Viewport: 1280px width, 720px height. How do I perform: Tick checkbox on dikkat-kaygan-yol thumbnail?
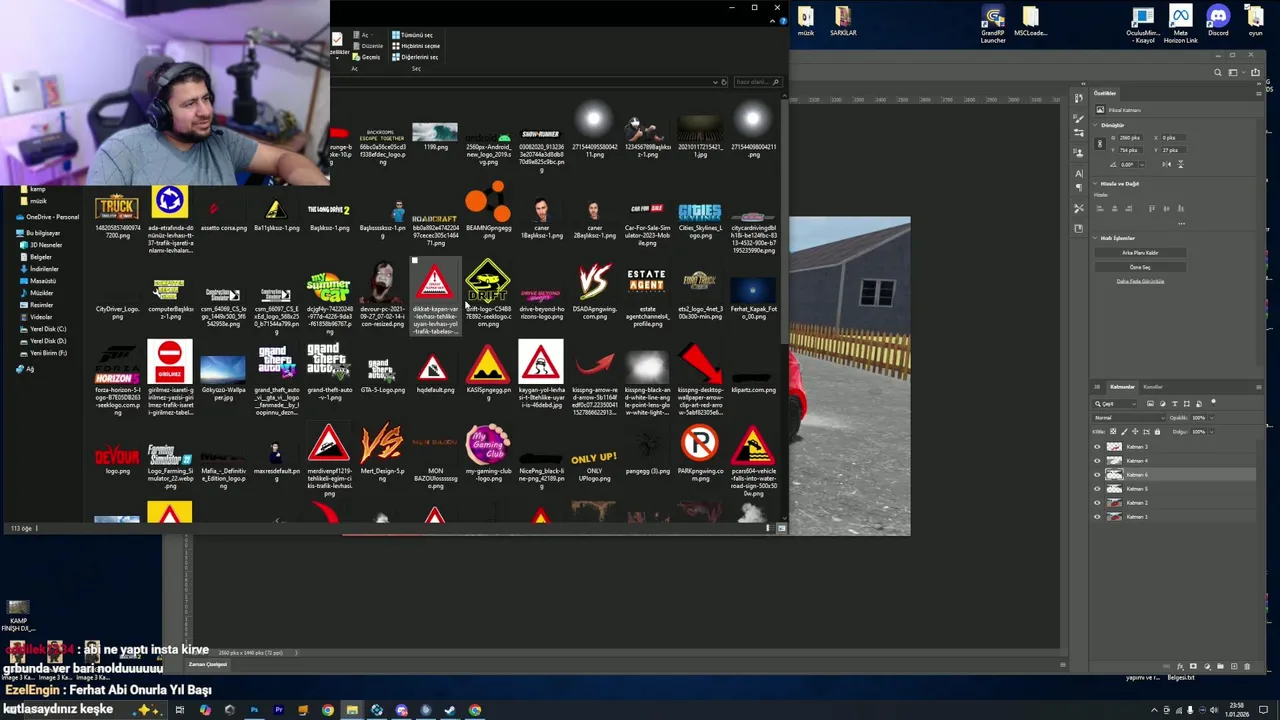414,261
